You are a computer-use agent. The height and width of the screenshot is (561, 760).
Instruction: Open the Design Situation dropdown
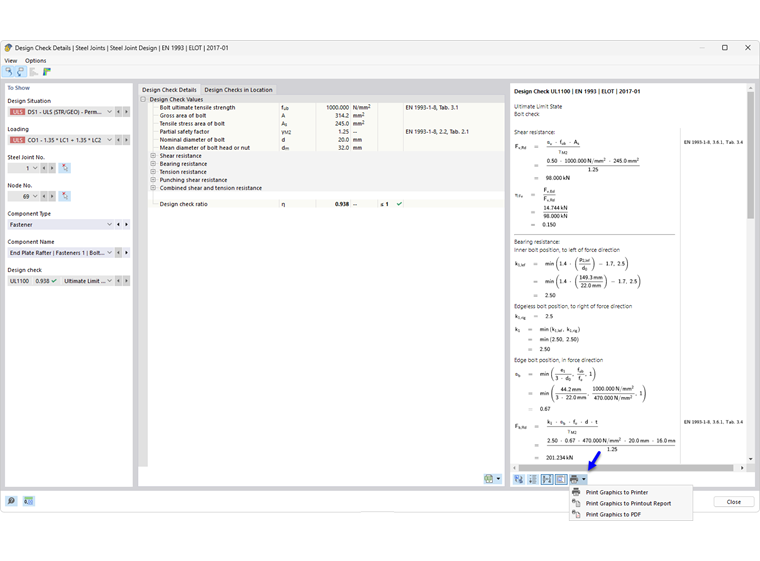[x=110, y=112]
